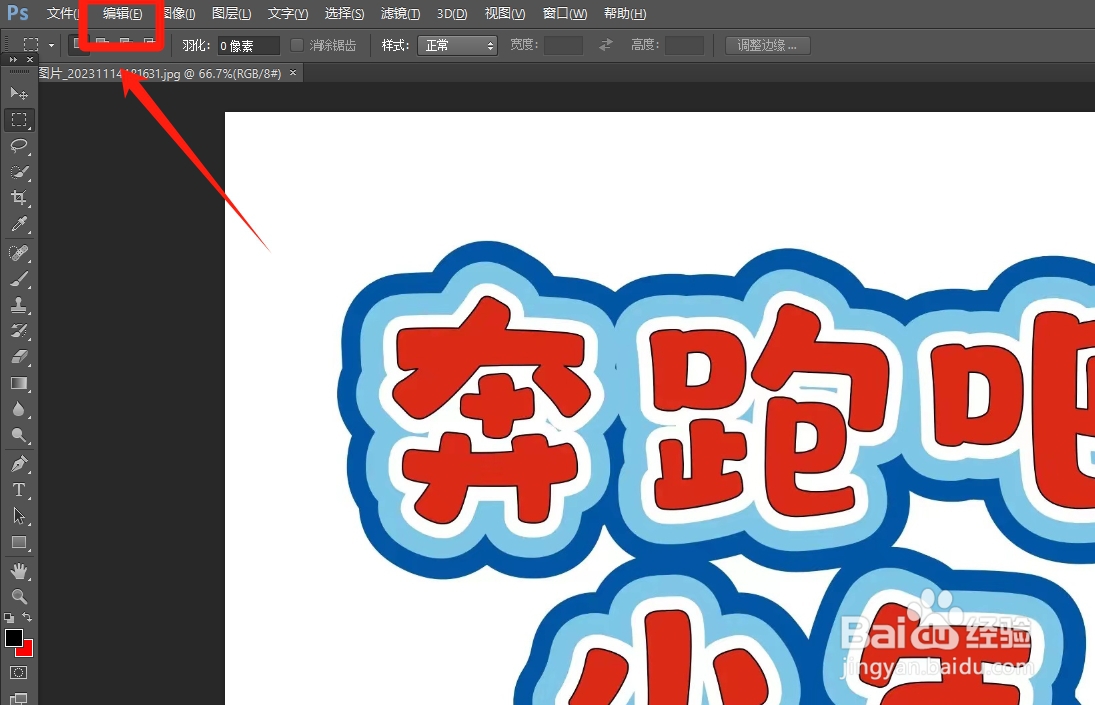Select the Hand tool

point(19,571)
